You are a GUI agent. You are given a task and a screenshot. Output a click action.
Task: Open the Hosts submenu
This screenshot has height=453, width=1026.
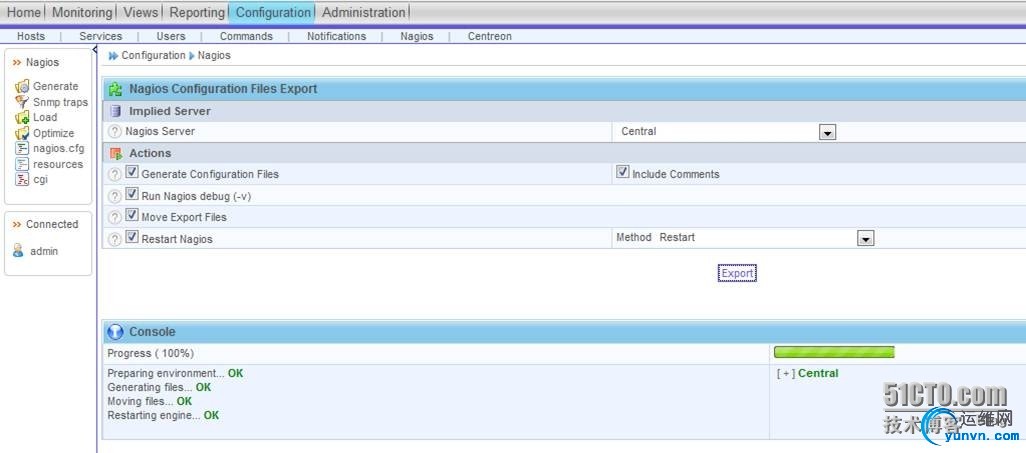point(31,37)
